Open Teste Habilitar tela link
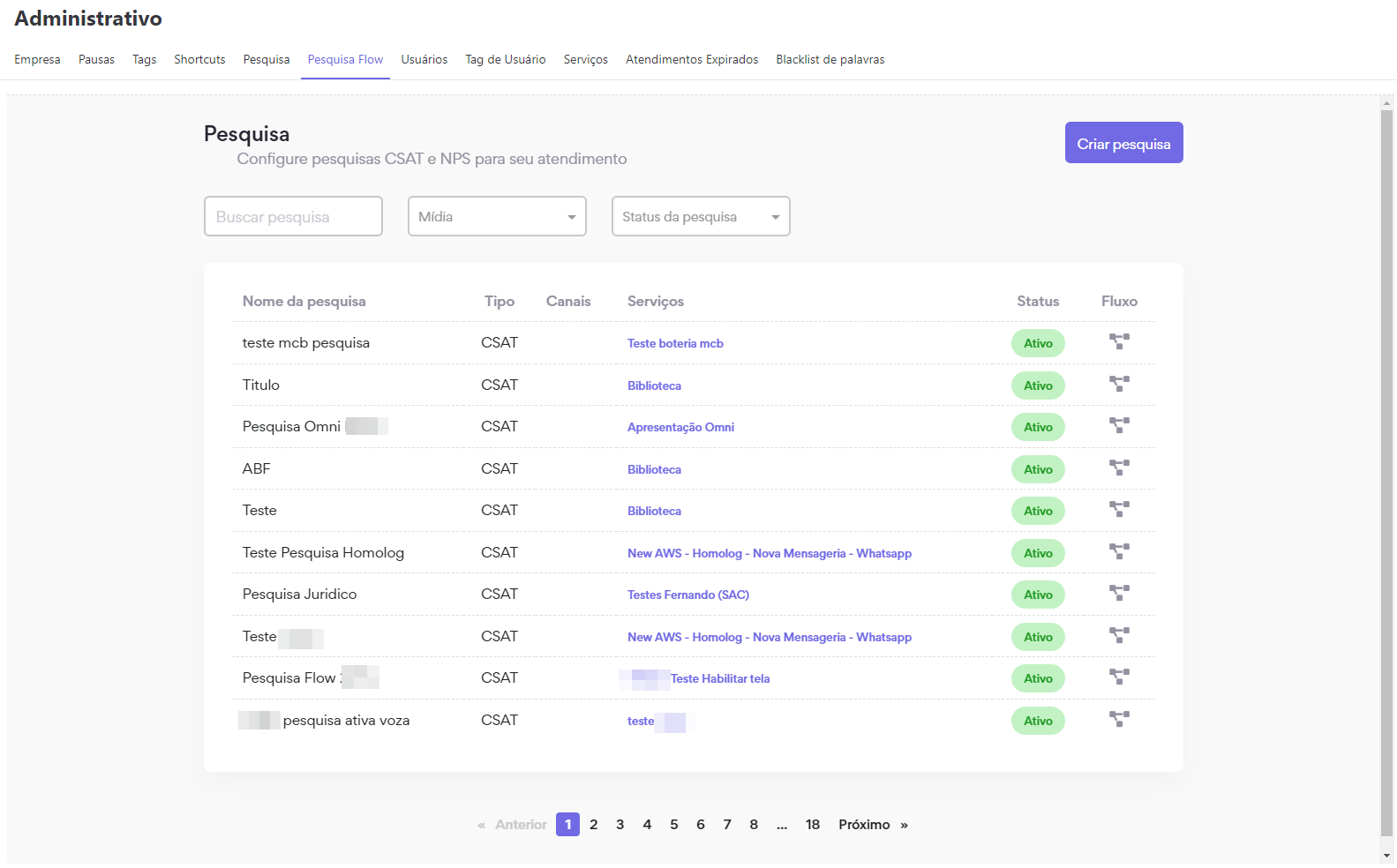1397x868 pixels. coord(720,678)
